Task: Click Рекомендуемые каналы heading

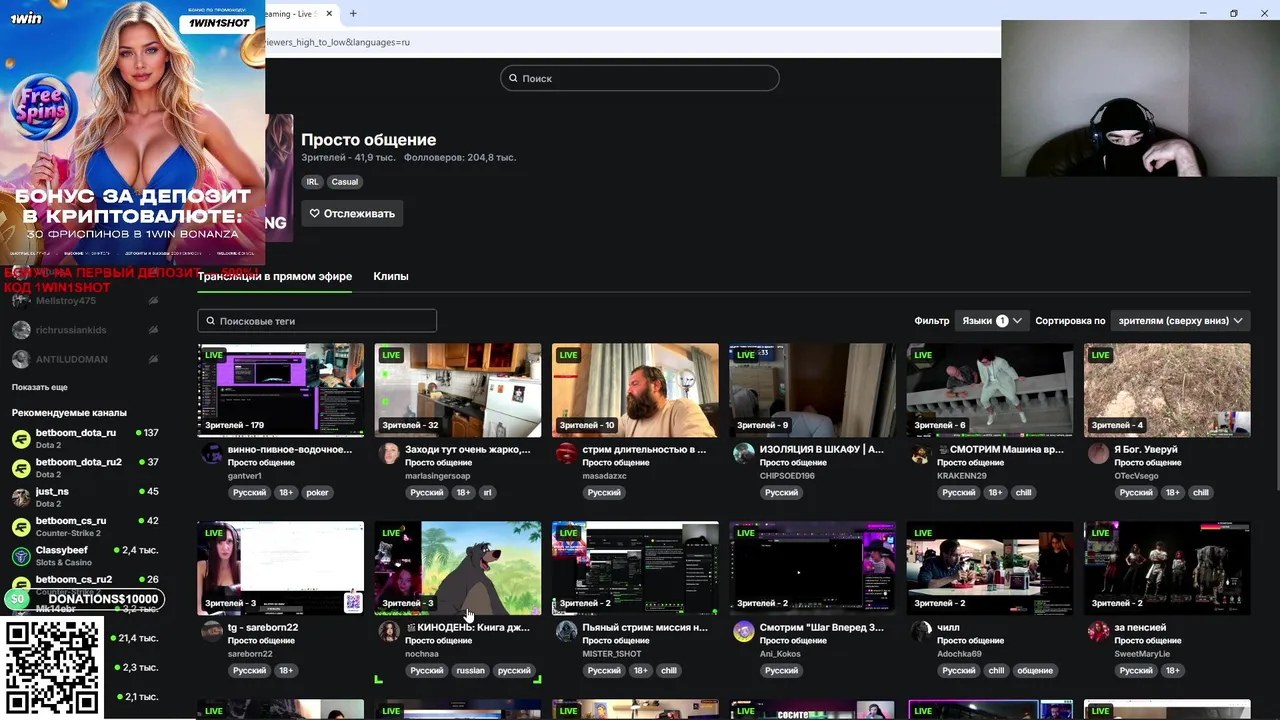Action: tap(69, 413)
